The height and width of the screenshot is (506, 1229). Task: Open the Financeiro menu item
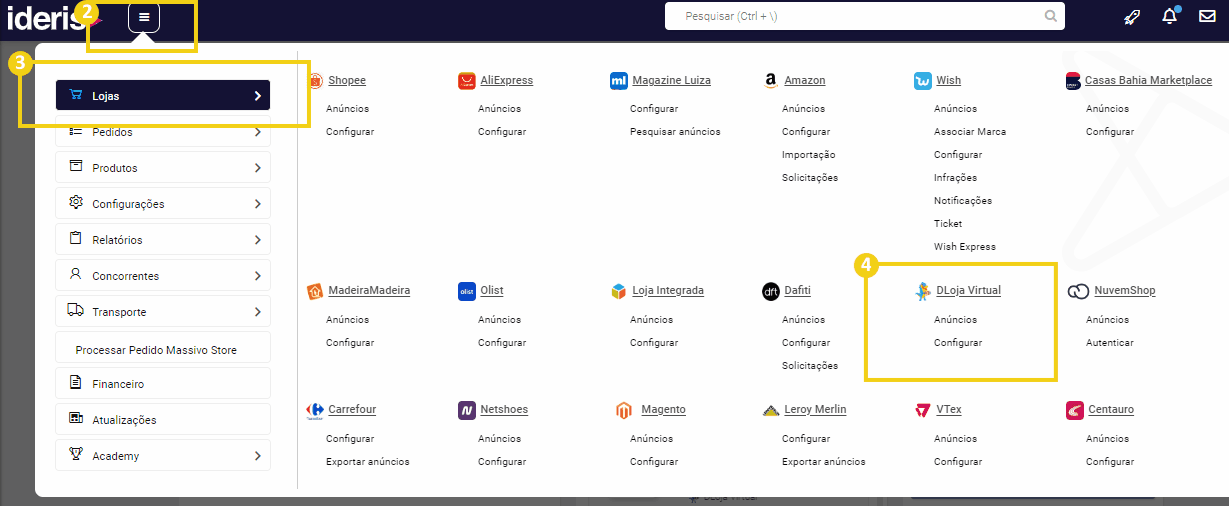[x=163, y=384]
